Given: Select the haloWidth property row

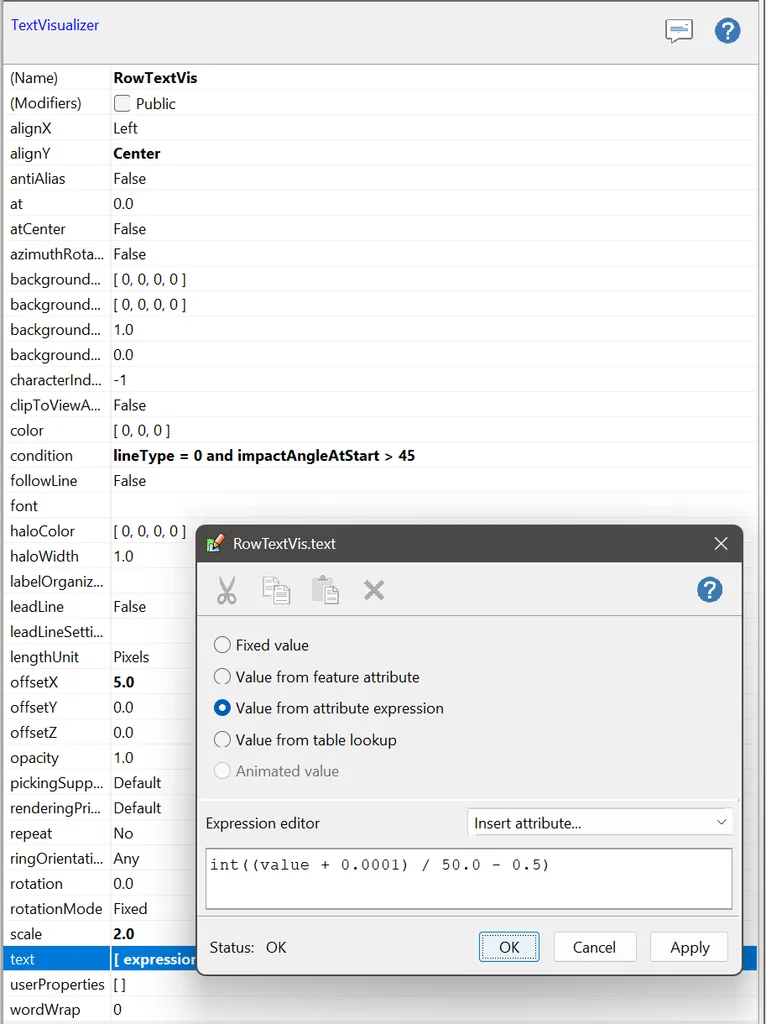Looking at the screenshot, I should tap(101, 556).
